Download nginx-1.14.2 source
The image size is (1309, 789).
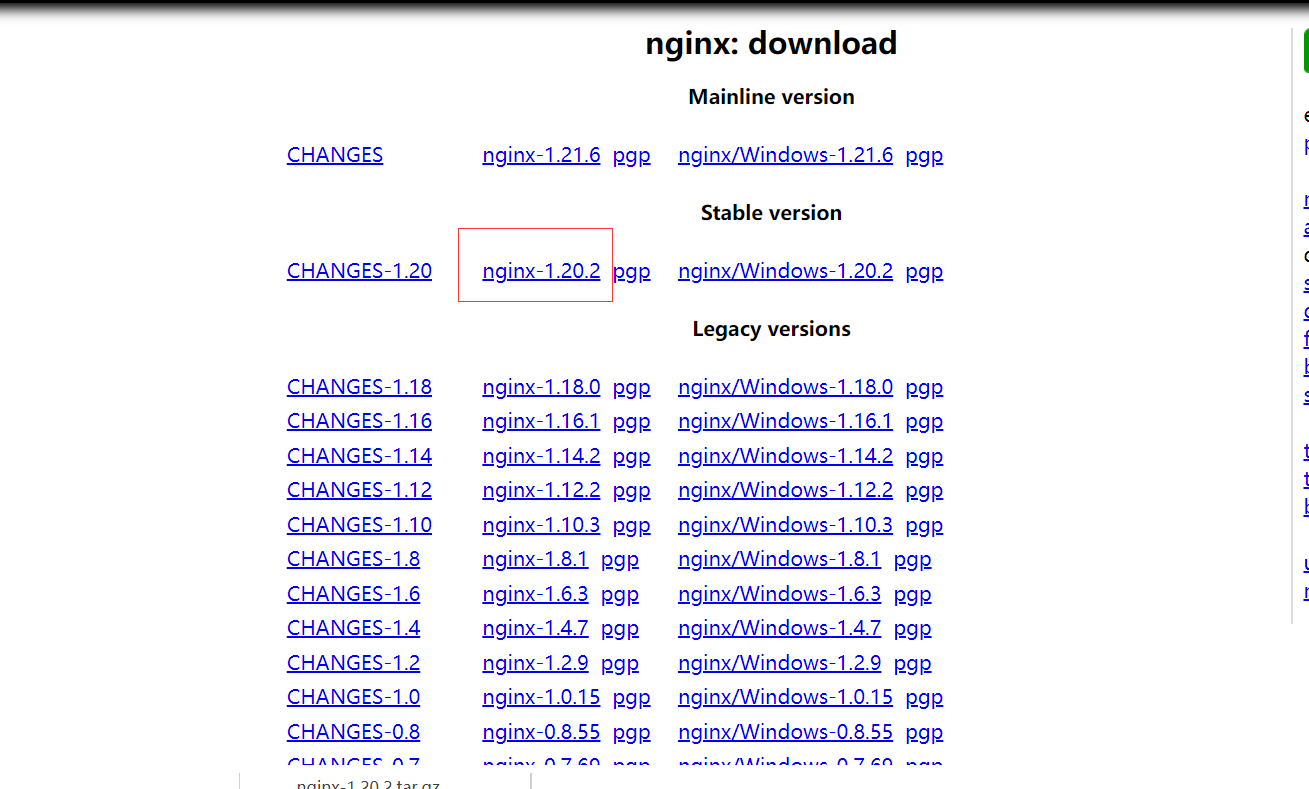(x=541, y=456)
